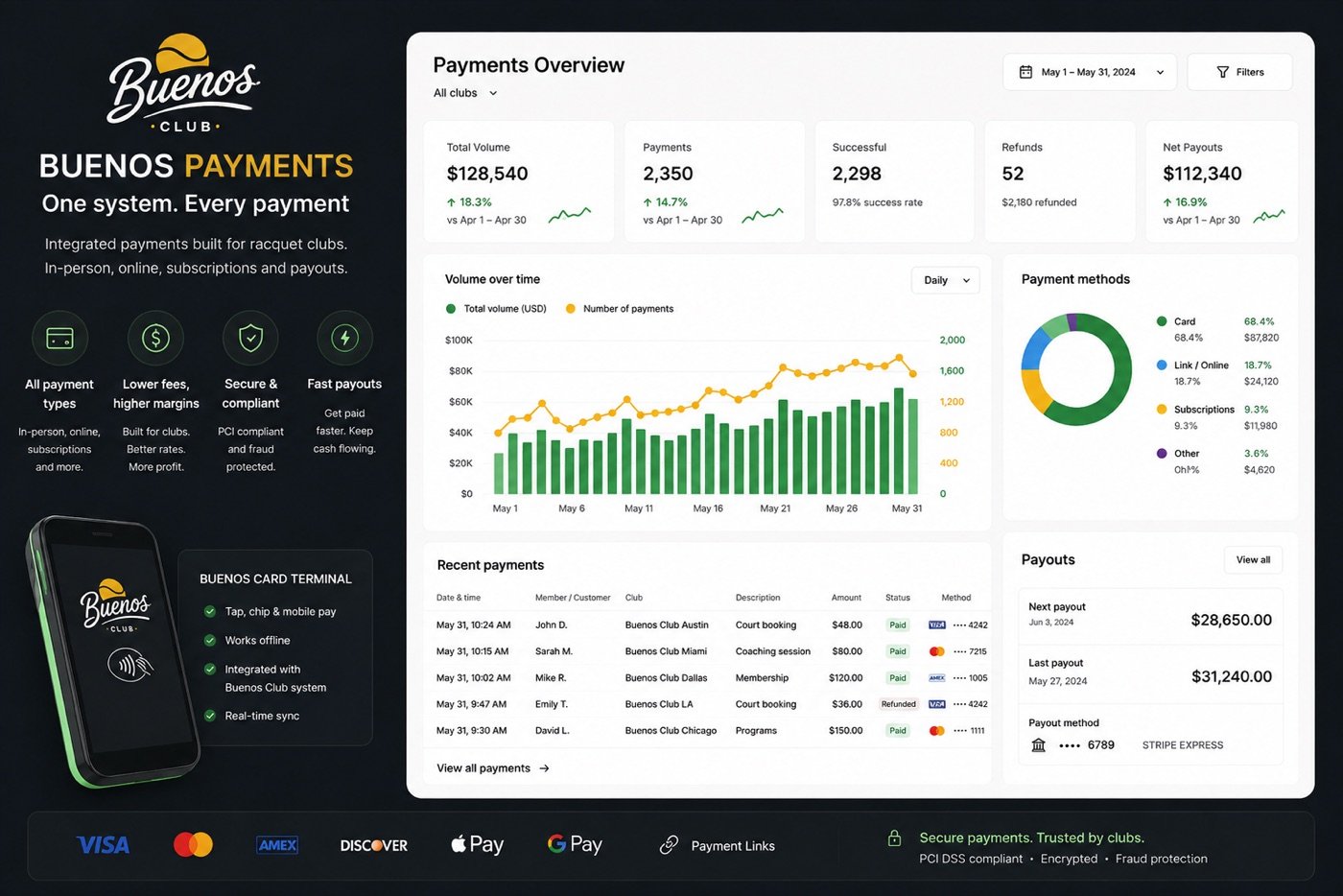Click the Visa logo in the bottom bar
This screenshot has width=1343, height=896.
(104, 845)
